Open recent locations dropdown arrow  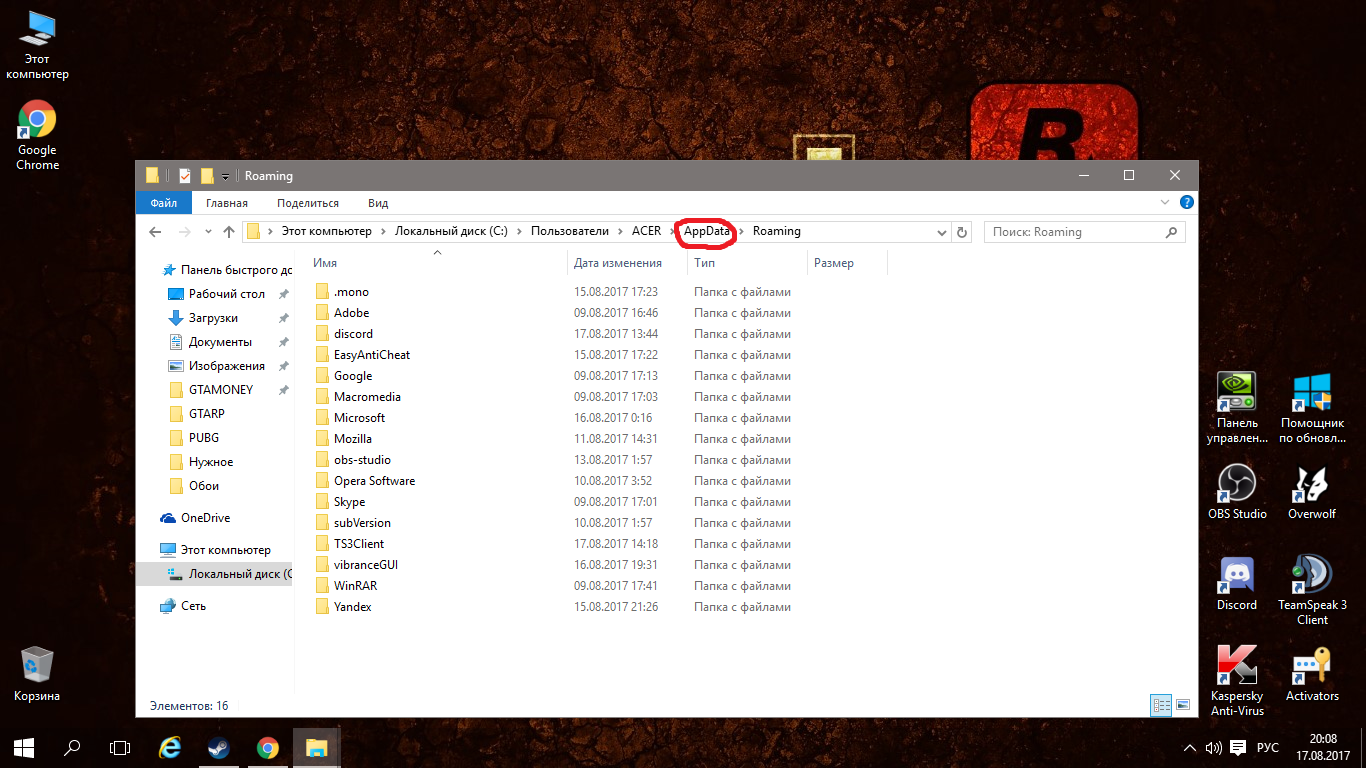[x=208, y=232]
